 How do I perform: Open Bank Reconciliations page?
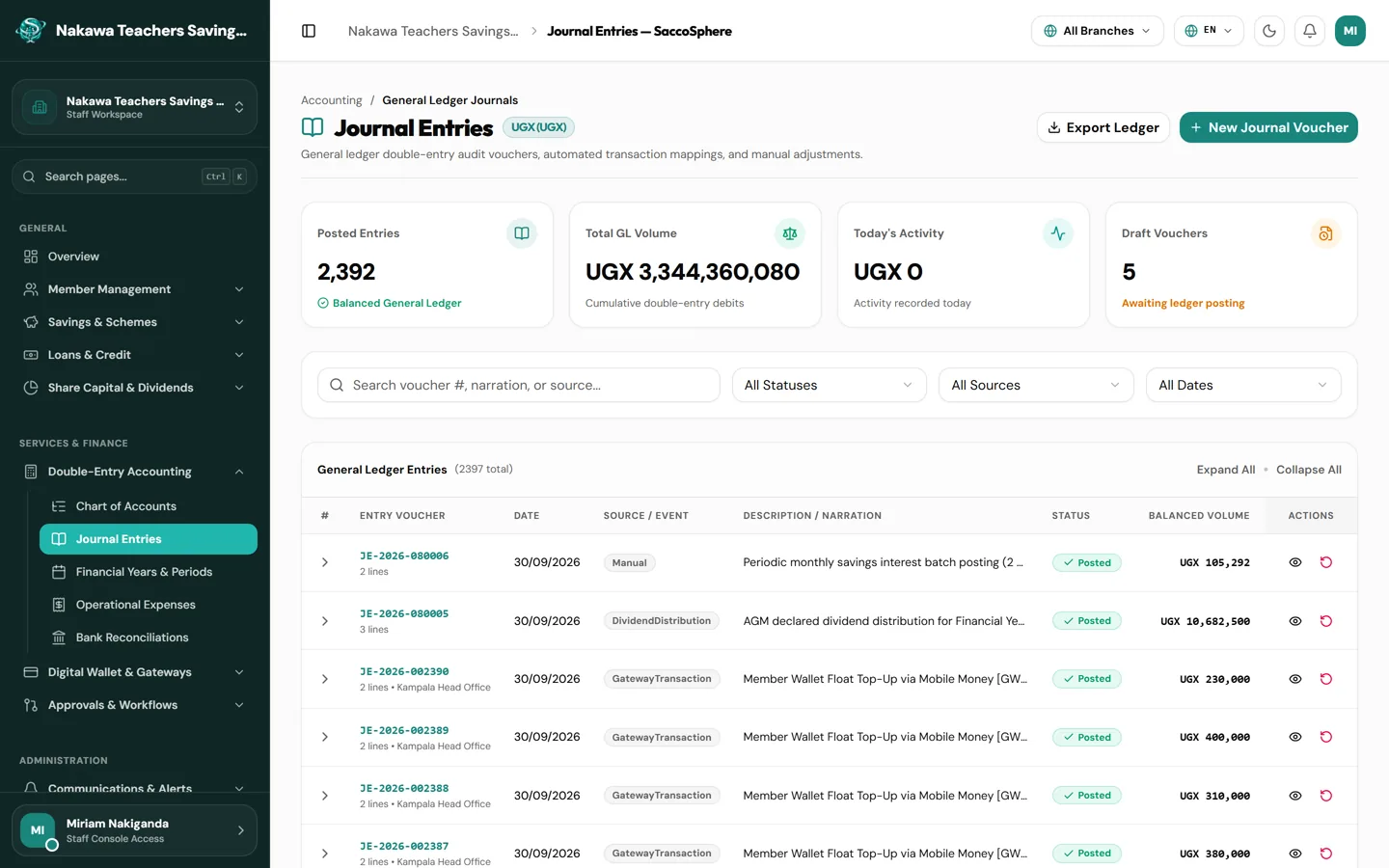click(x=149, y=637)
